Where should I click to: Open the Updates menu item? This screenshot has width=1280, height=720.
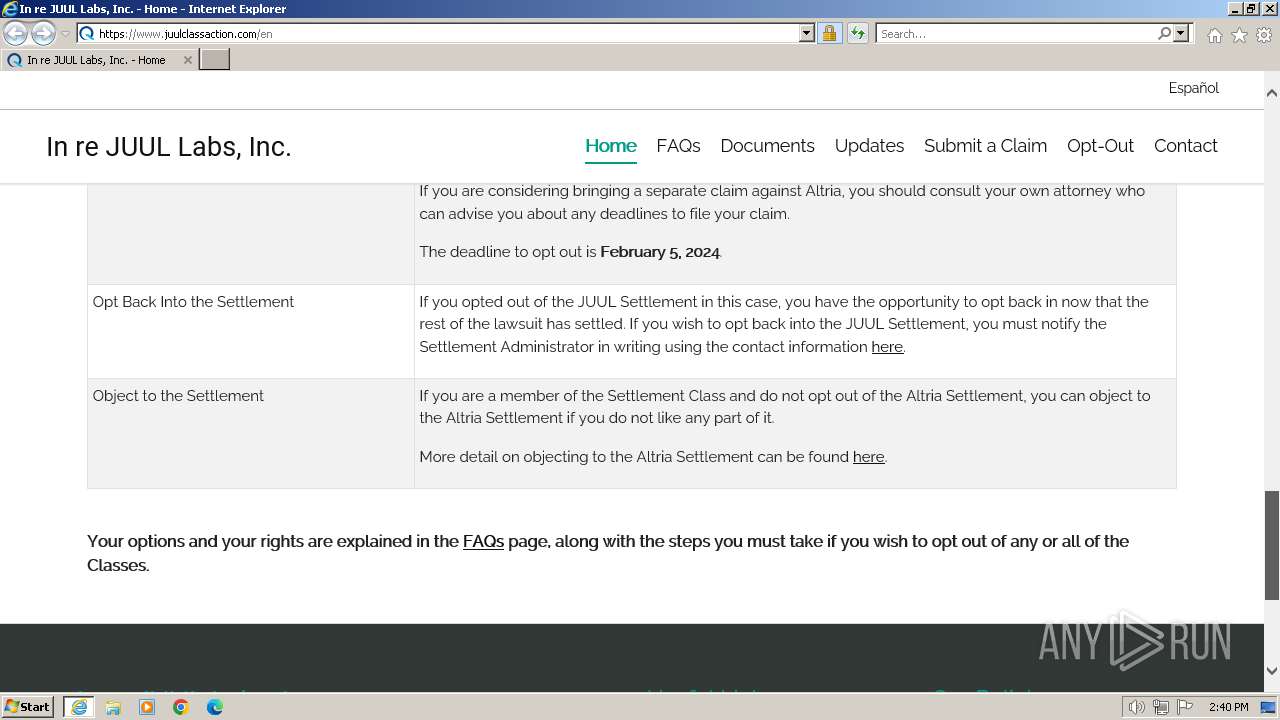tap(869, 146)
